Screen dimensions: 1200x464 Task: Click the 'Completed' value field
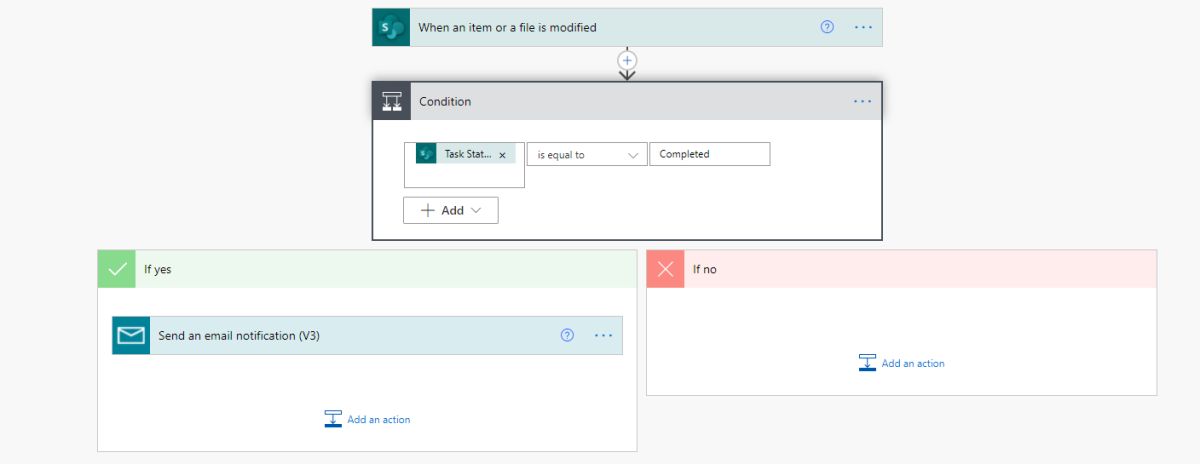pyautogui.click(x=710, y=154)
